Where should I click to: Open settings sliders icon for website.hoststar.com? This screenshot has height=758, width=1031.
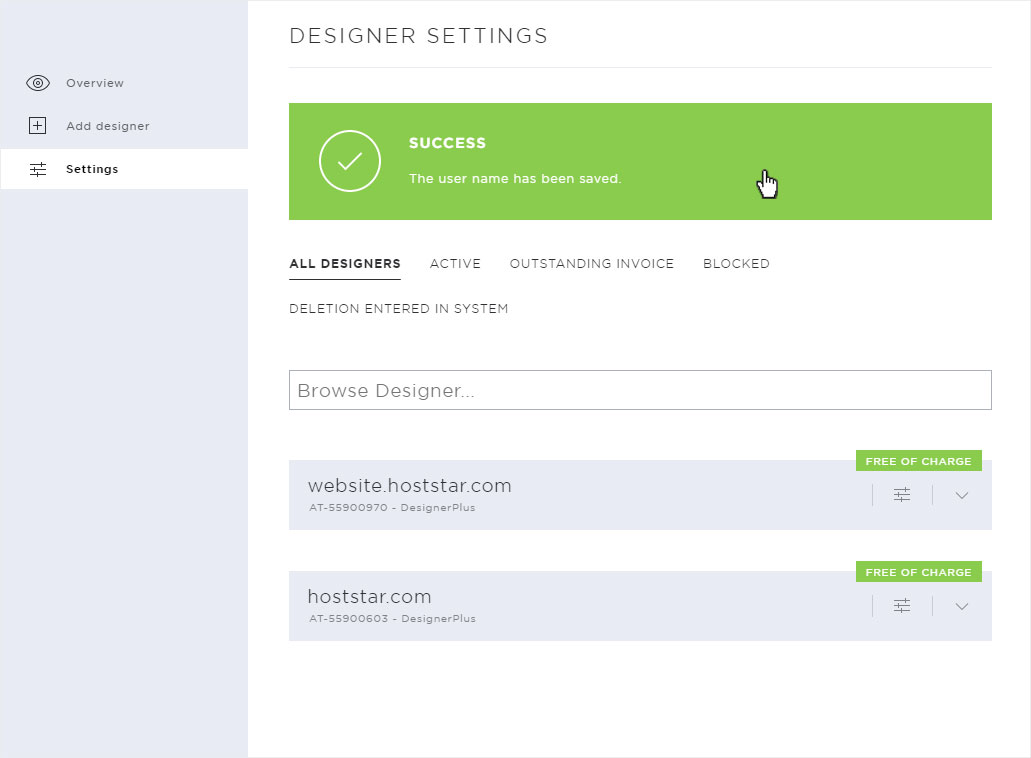point(902,494)
